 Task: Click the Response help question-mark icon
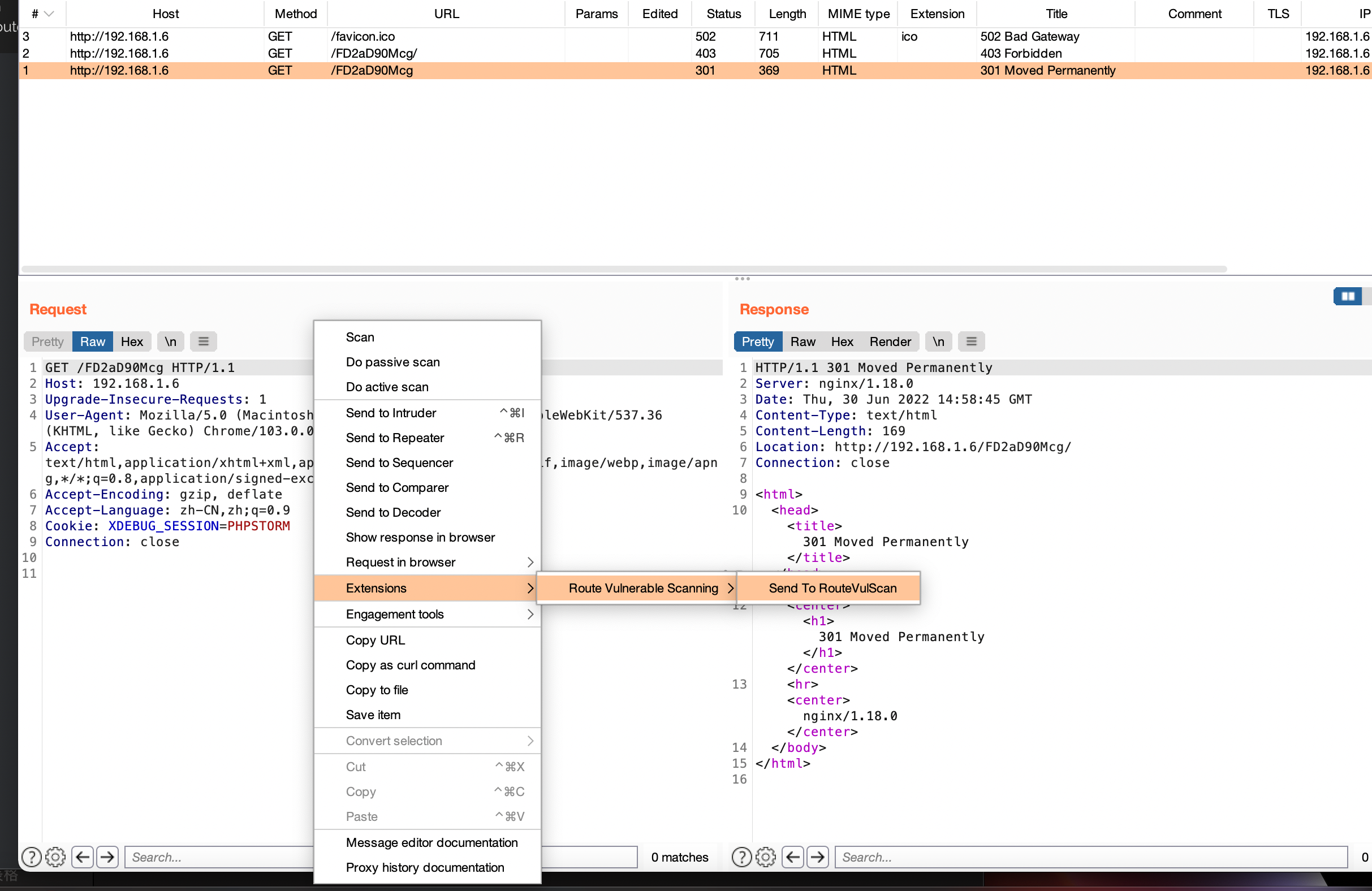tap(741, 857)
